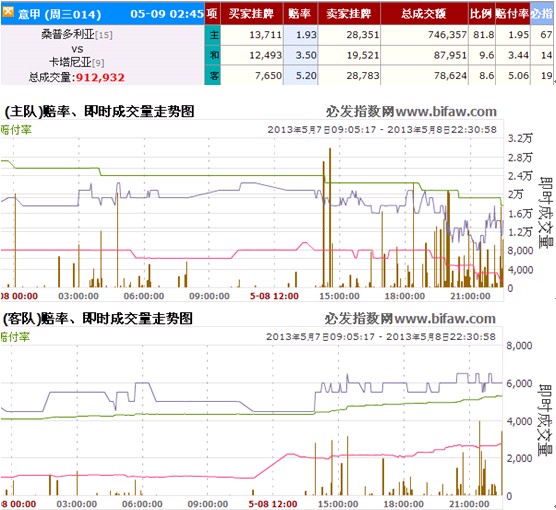The height and width of the screenshot is (510, 556).
Task: Click the home odds value 1.93
Action: click(x=306, y=35)
